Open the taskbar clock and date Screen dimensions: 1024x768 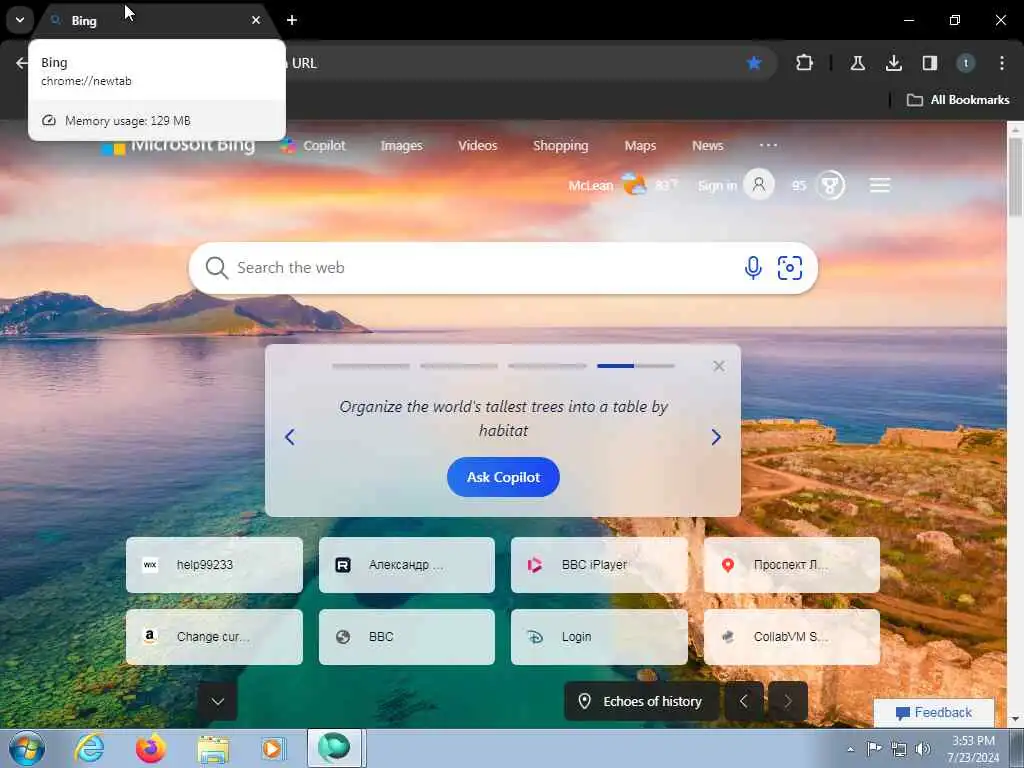pos(974,749)
